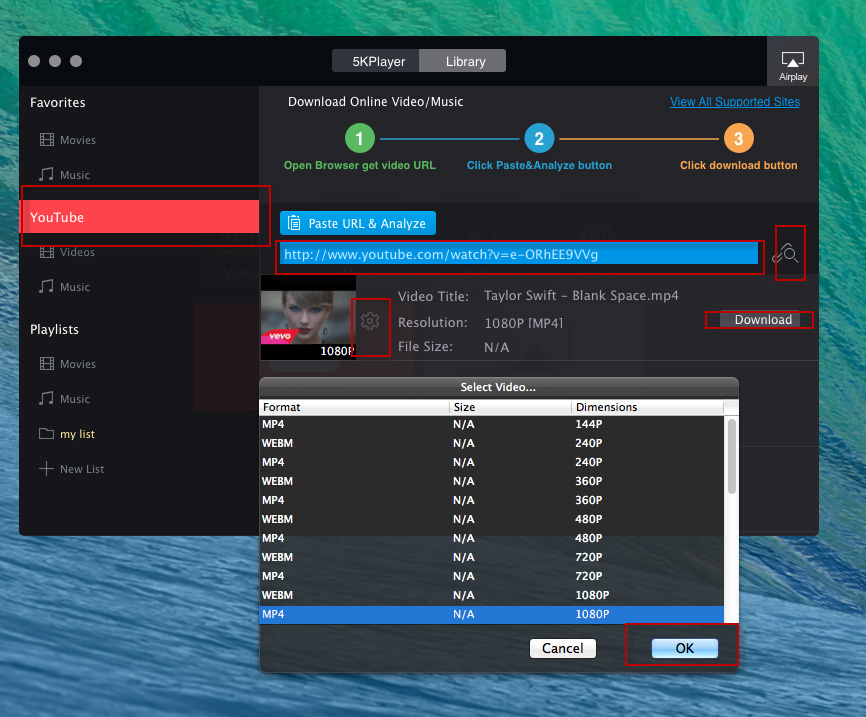Click the 'Click download button' step text
866x717 pixels.
(x=738, y=165)
